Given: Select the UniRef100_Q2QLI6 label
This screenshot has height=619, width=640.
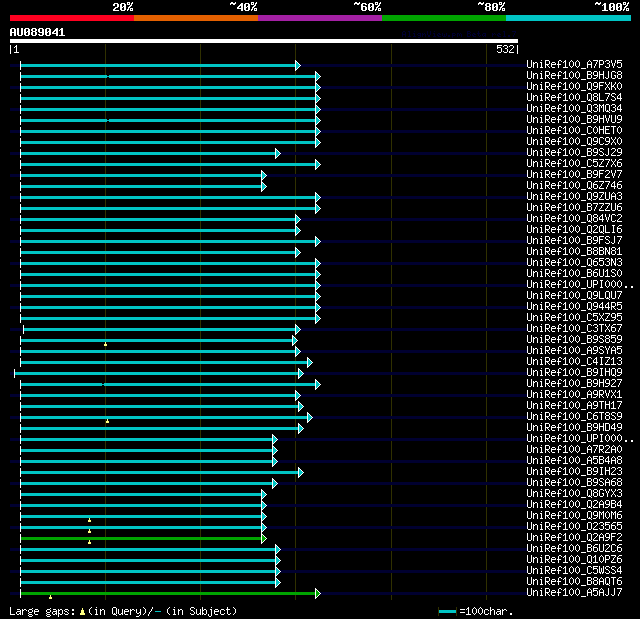Looking at the screenshot, I should (x=574, y=230).
